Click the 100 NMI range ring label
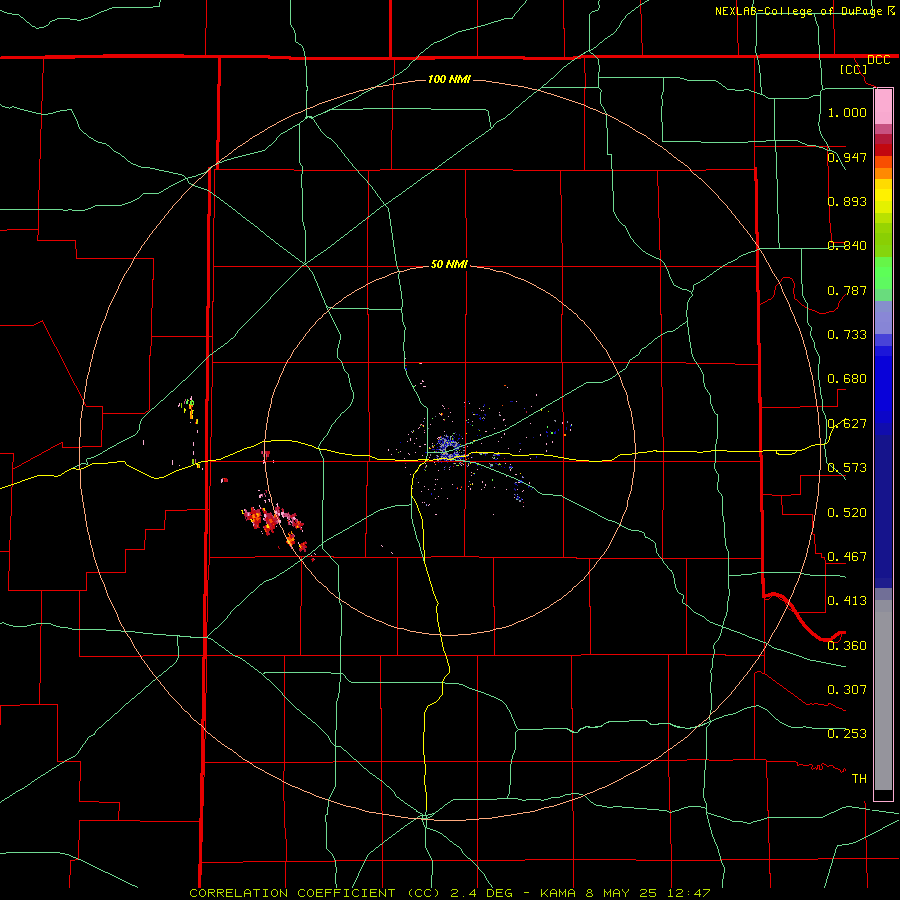This screenshot has height=900, width=900. [x=449, y=79]
